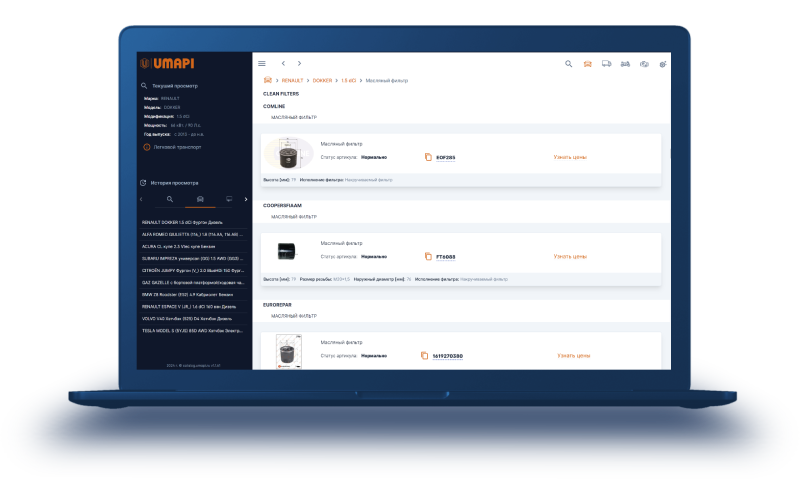The height and width of the screenshot is (479, 800).
Task: Open search via the top-right magnifier icon
Action: (x=568, y=64)
